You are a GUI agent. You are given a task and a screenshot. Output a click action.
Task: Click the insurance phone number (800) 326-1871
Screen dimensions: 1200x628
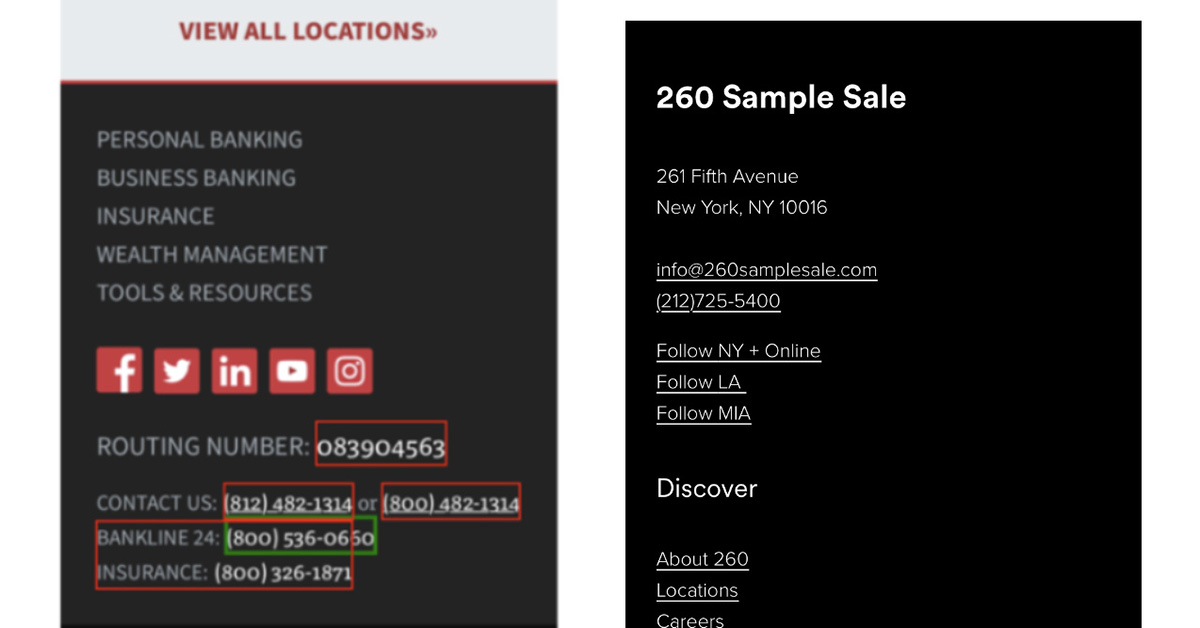click(282, 573)
